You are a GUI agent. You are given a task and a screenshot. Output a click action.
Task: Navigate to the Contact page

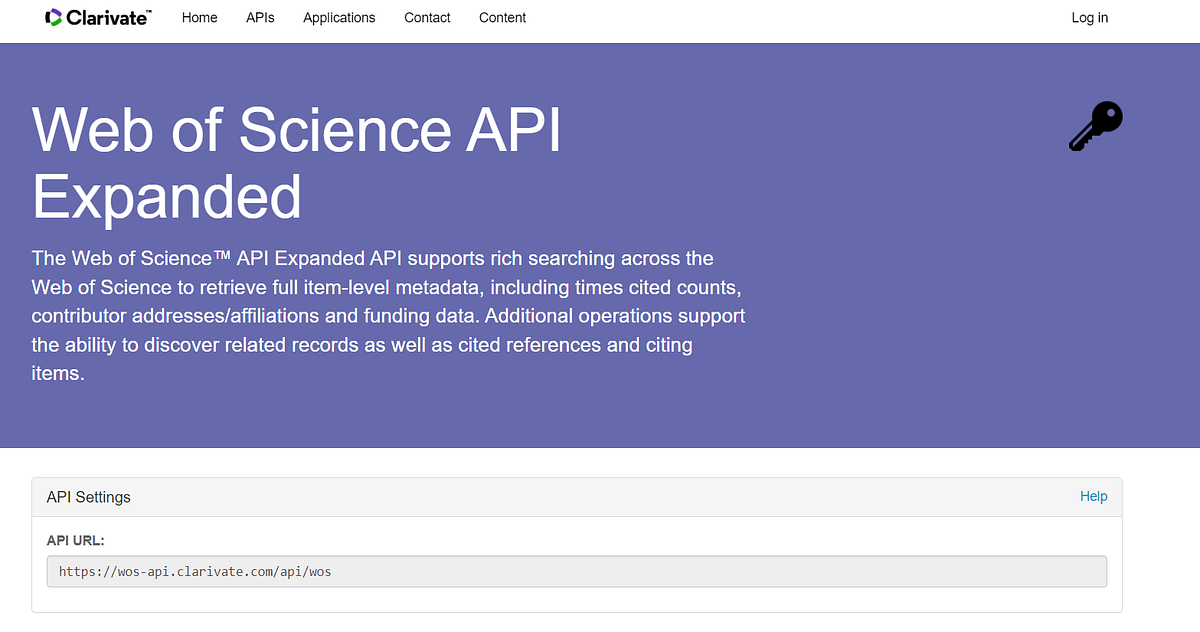tap(427, 18)
